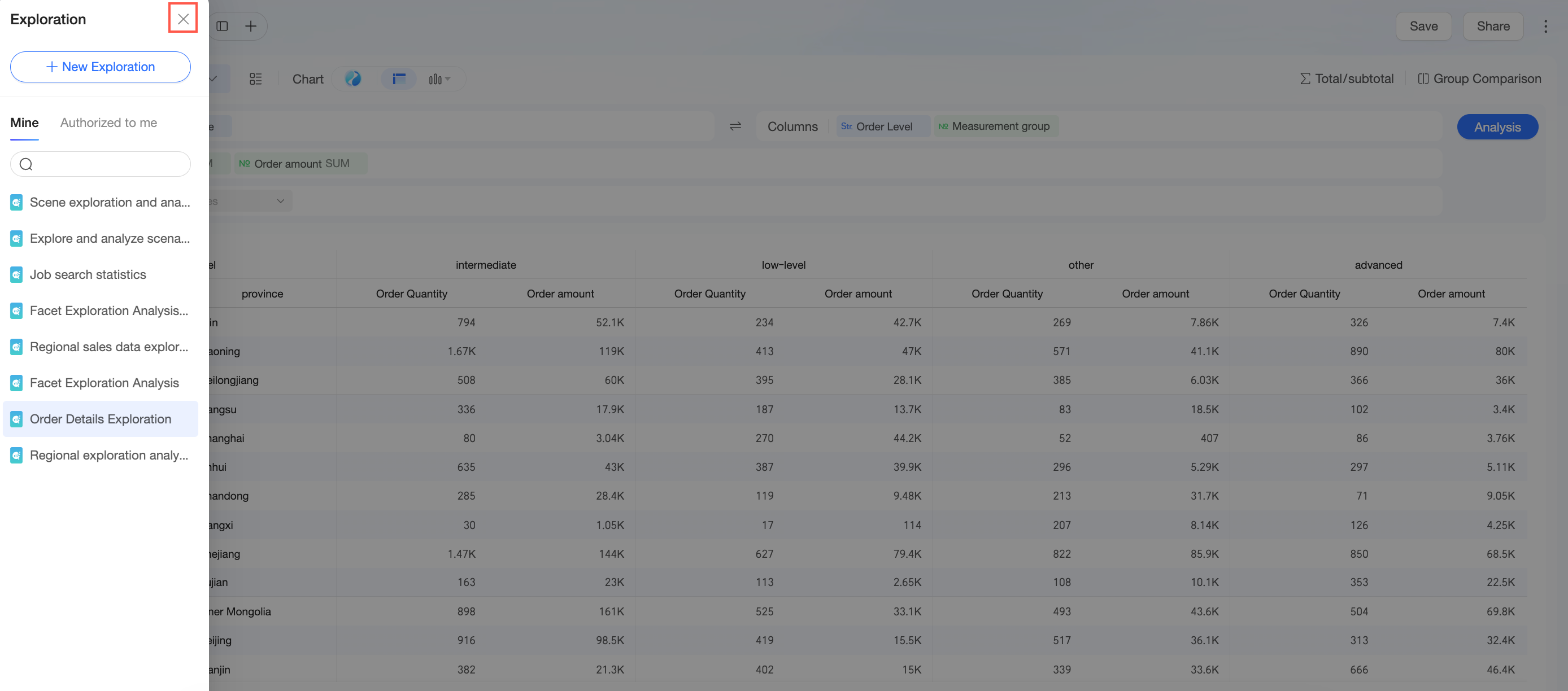
Task: Expand the bar chart type dropdown
Action: tap(439, 79)
